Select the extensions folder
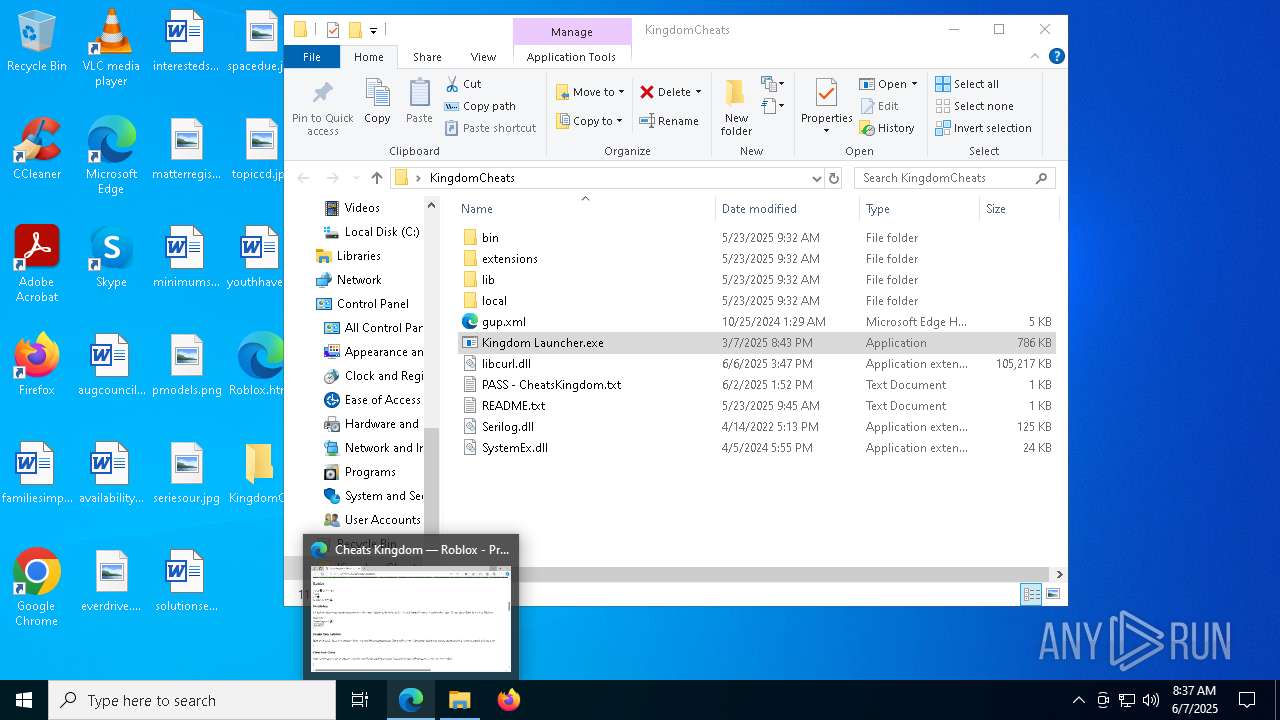1280x720 pixels. click(757, 259)
